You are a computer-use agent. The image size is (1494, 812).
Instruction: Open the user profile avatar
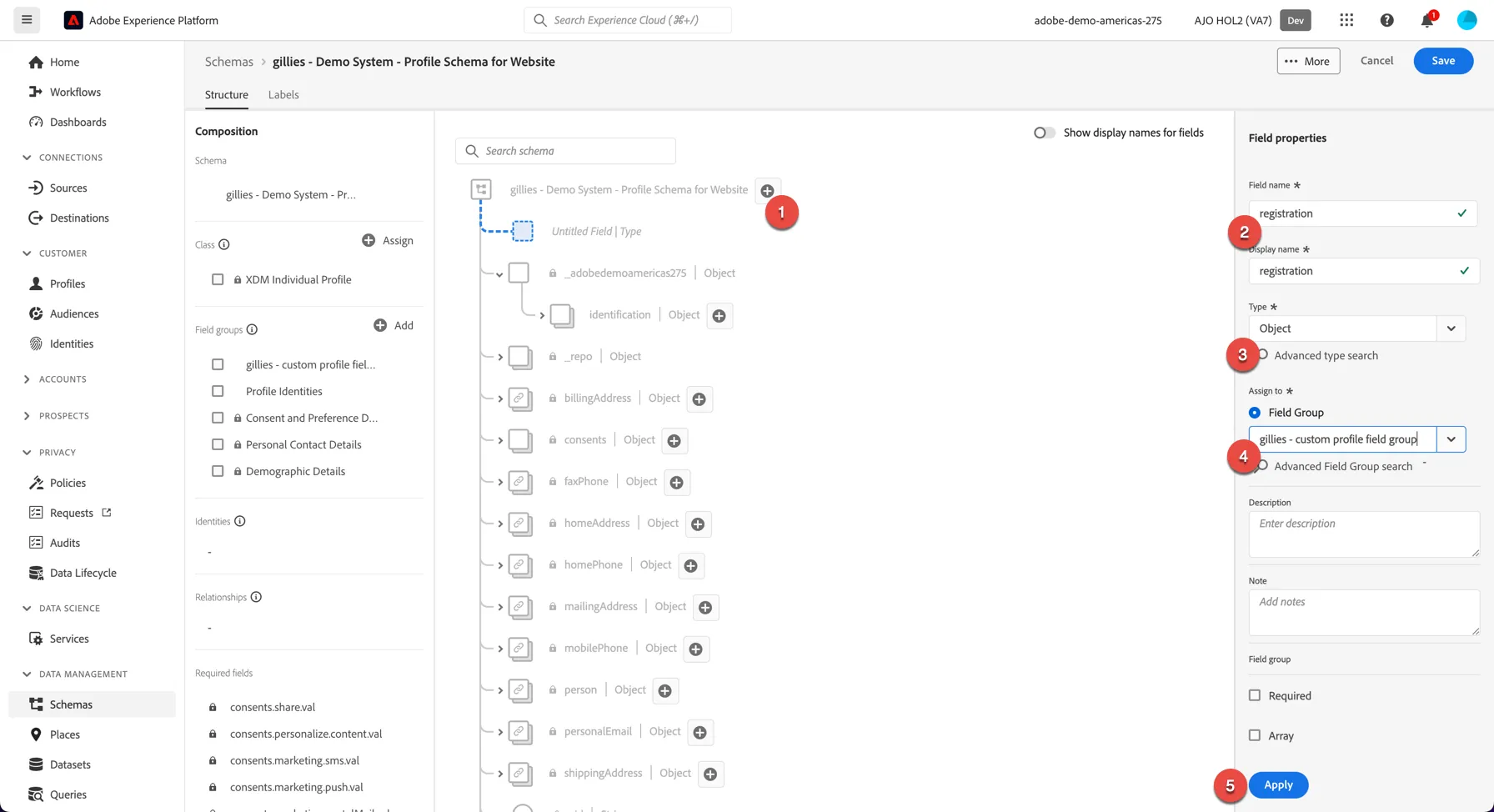(1466, 20)
